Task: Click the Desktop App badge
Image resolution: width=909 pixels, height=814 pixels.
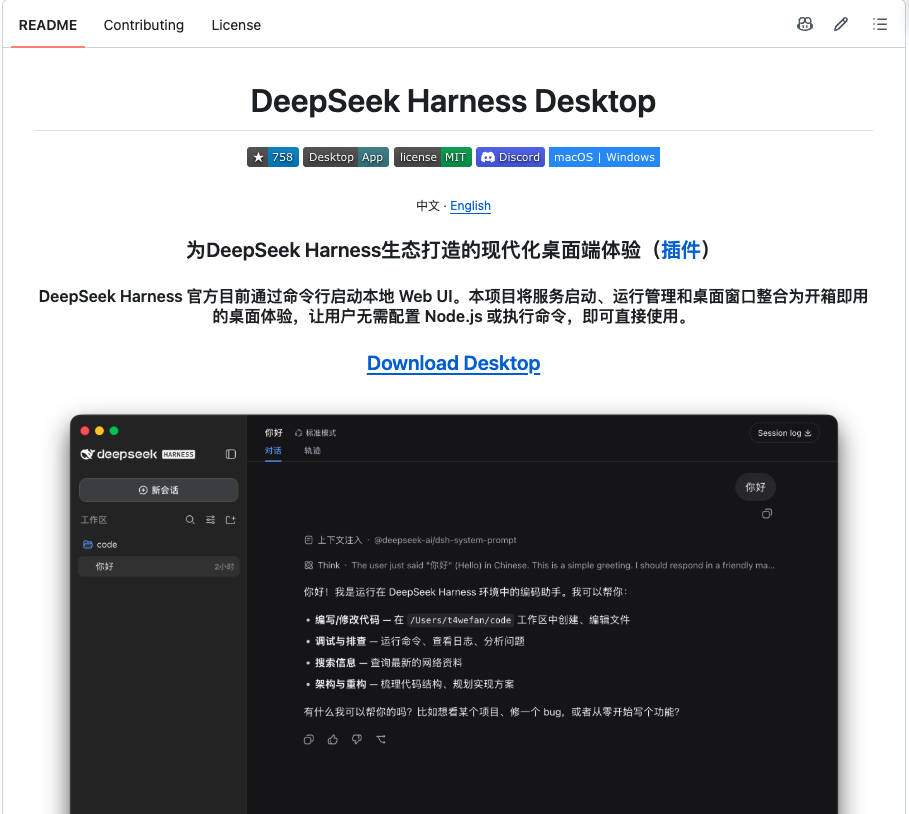Action: coord(346,157)
